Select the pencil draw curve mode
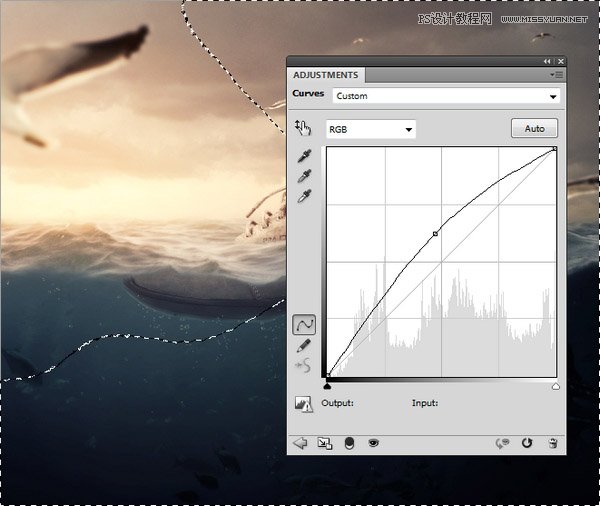The height and width of the screenshot is (506, 600). [x=305, y=345]
